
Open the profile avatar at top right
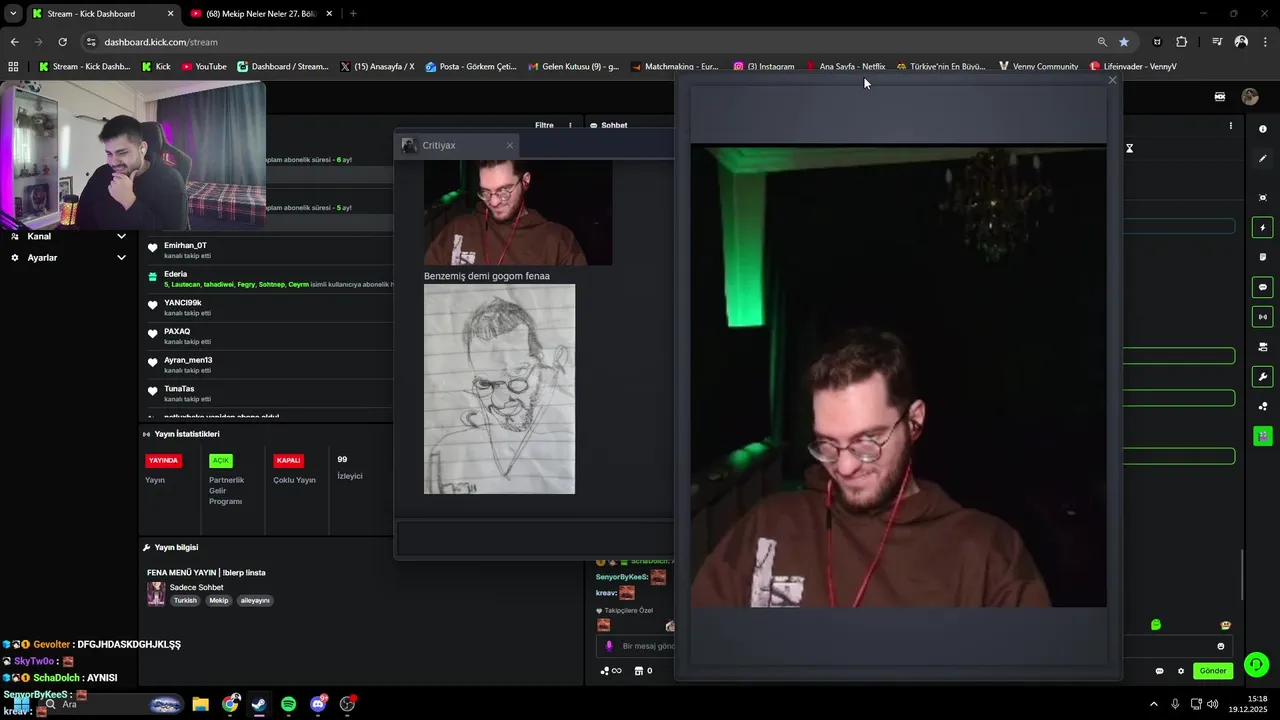pyautogui.click(x=1250, y=97)
